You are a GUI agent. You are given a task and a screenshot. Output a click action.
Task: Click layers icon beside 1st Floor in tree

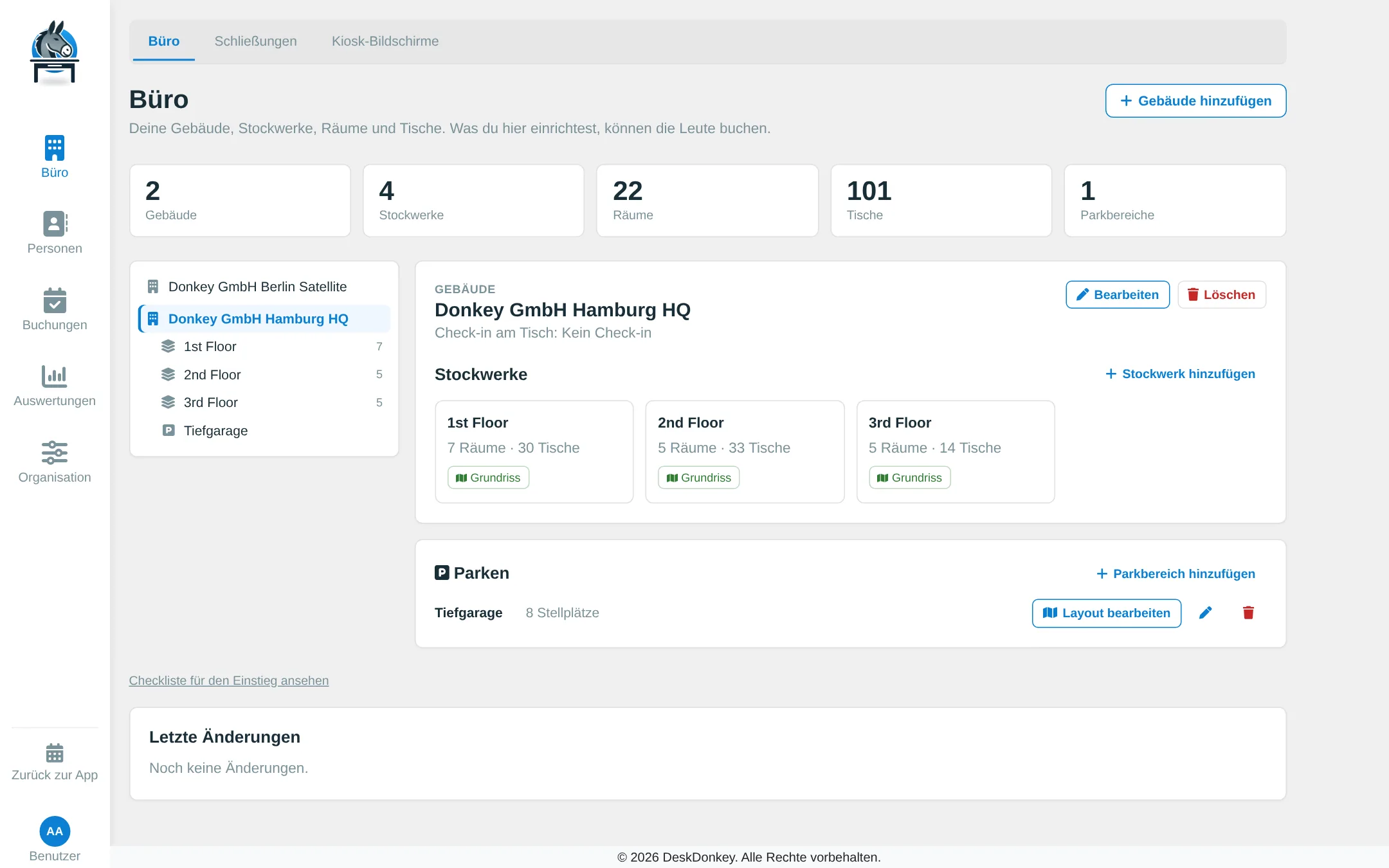[x=168, y=347]
